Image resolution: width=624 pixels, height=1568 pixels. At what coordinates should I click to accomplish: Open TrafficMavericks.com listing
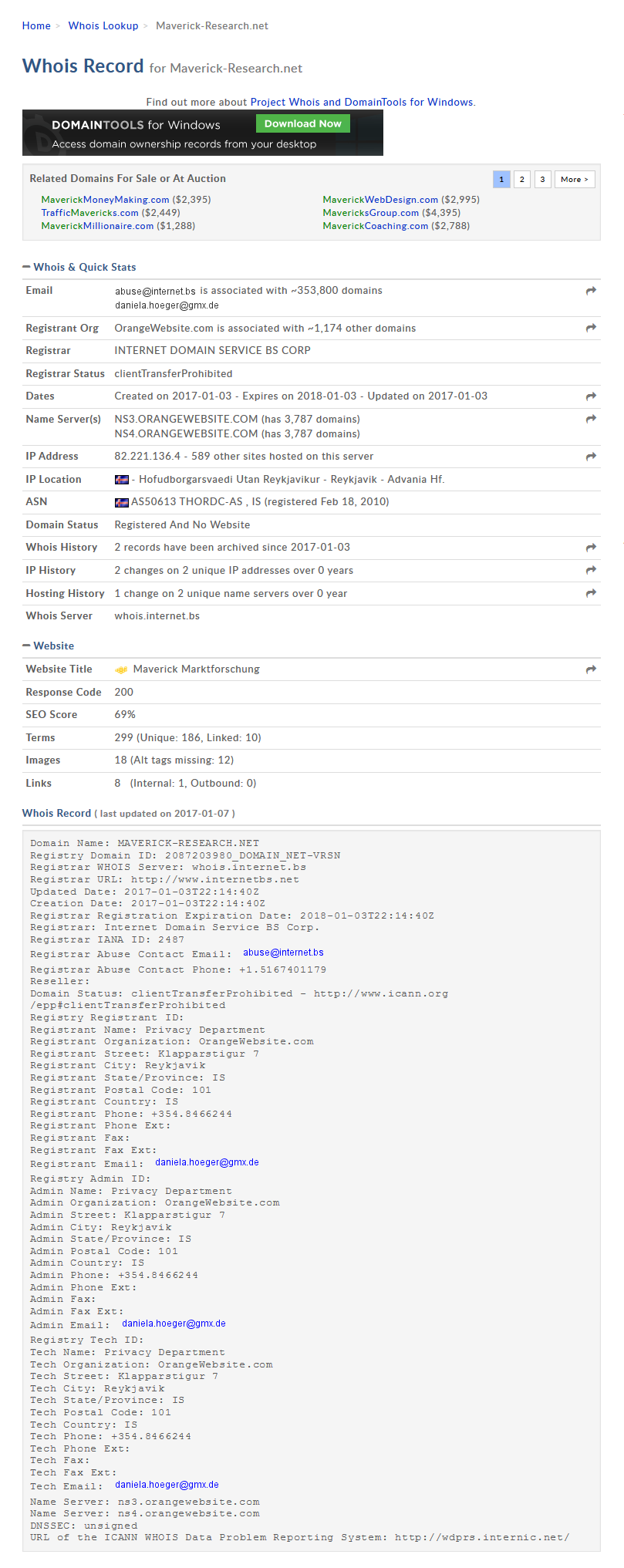(89, 213)
